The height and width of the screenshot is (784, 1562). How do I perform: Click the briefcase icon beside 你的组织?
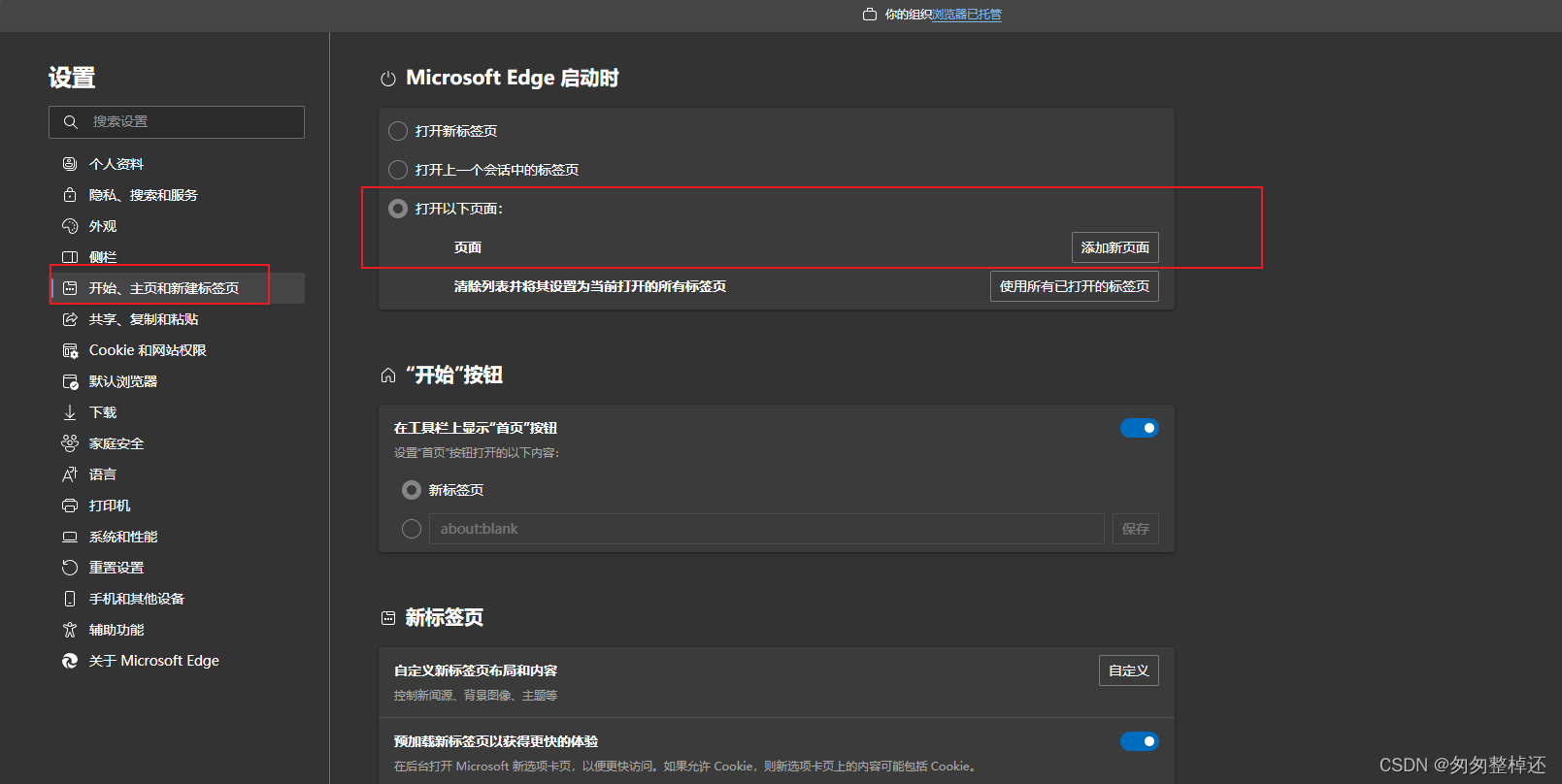pyautogui.click(x=870, y=15)
